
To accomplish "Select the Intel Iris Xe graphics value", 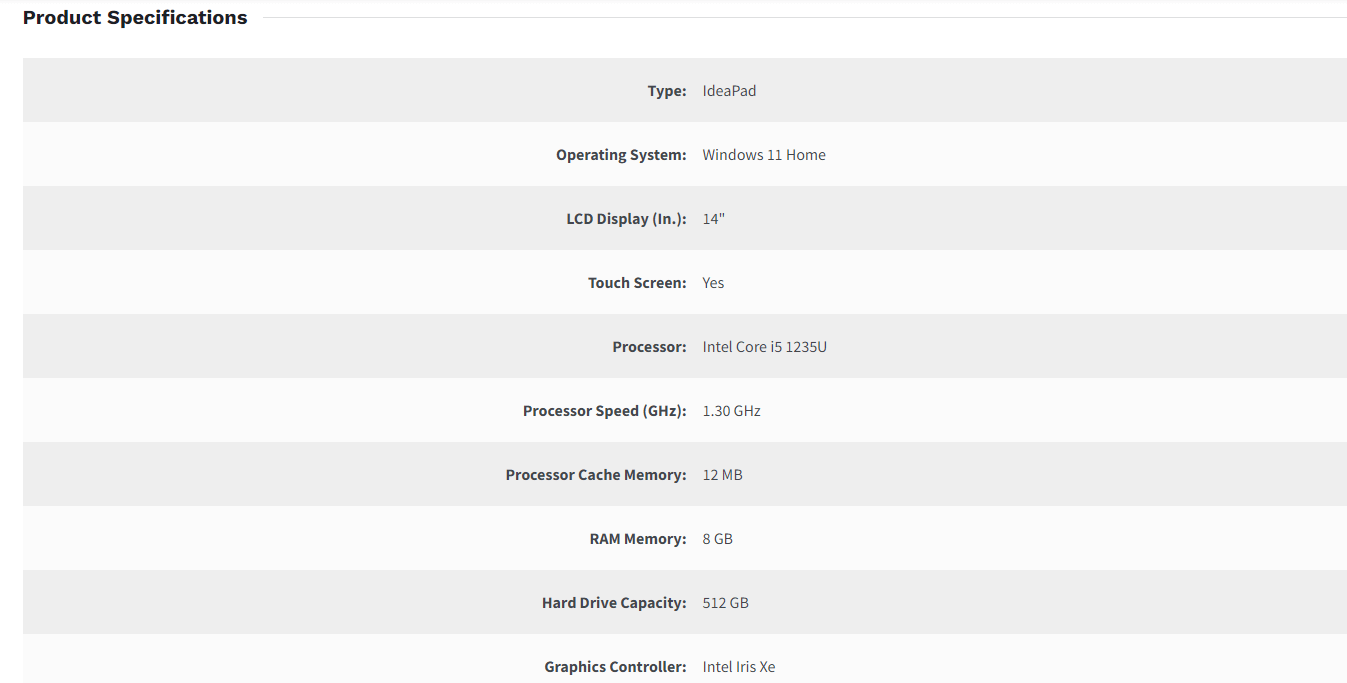I will [x=738, y=667].
